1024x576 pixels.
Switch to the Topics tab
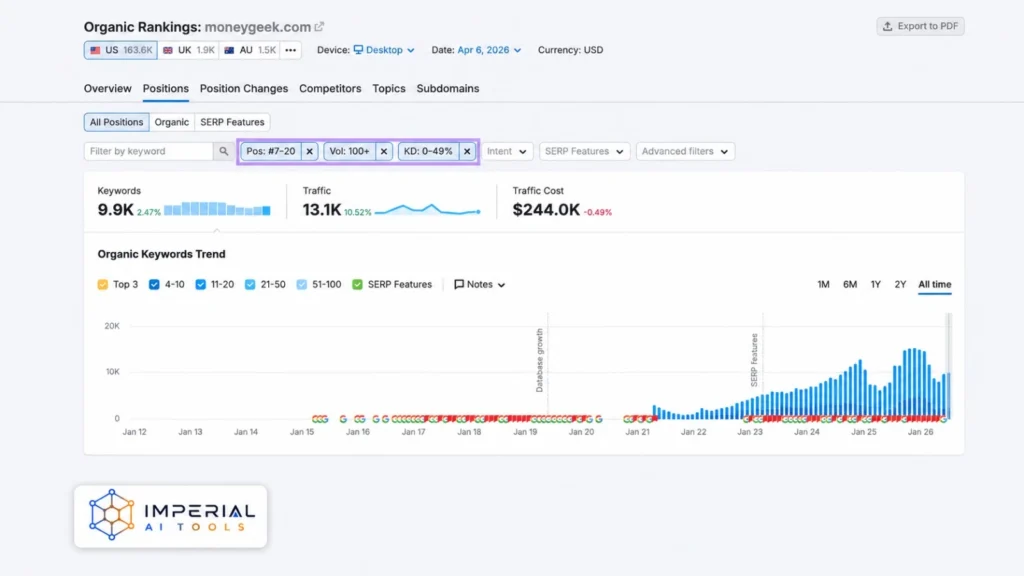[x=389, y=89]
